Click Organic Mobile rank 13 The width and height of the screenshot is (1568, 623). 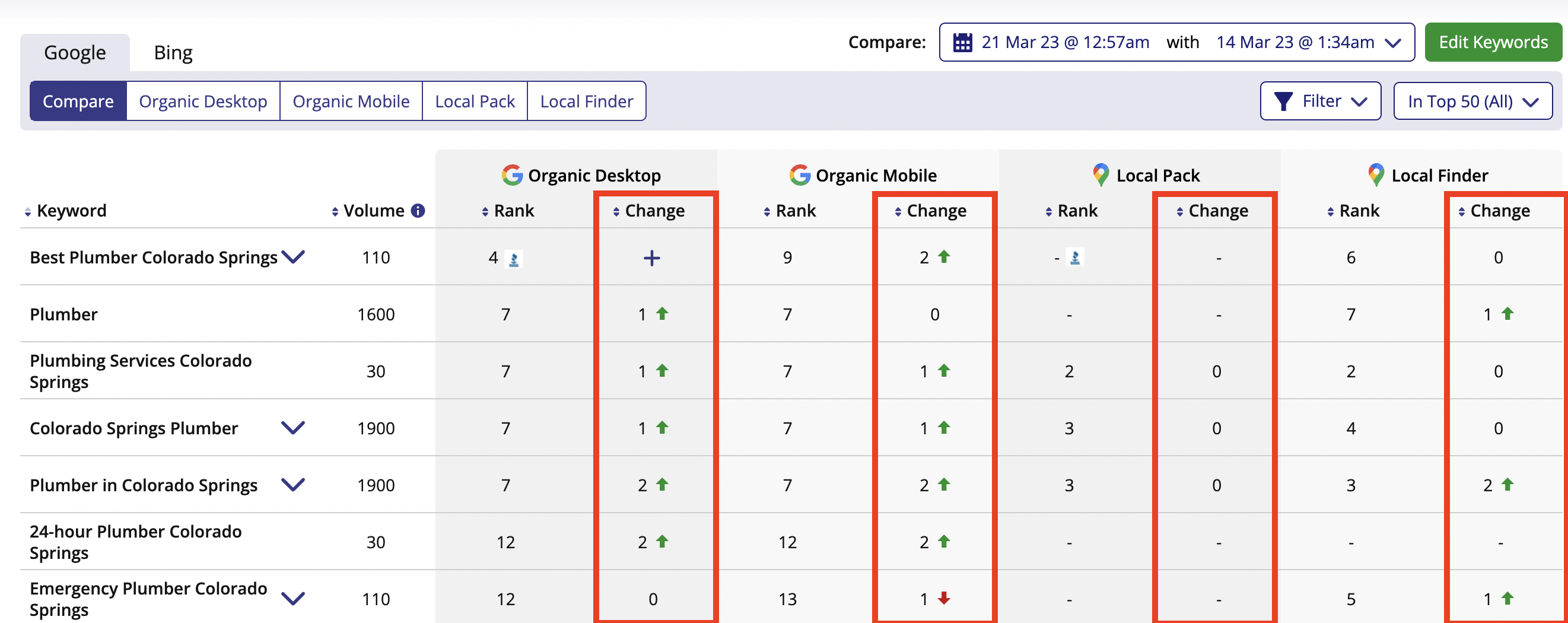[788, 599]
